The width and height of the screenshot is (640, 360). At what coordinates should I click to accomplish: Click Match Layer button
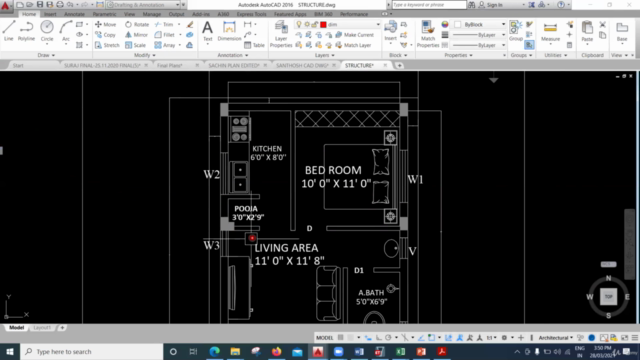click(x=353, y=45)
